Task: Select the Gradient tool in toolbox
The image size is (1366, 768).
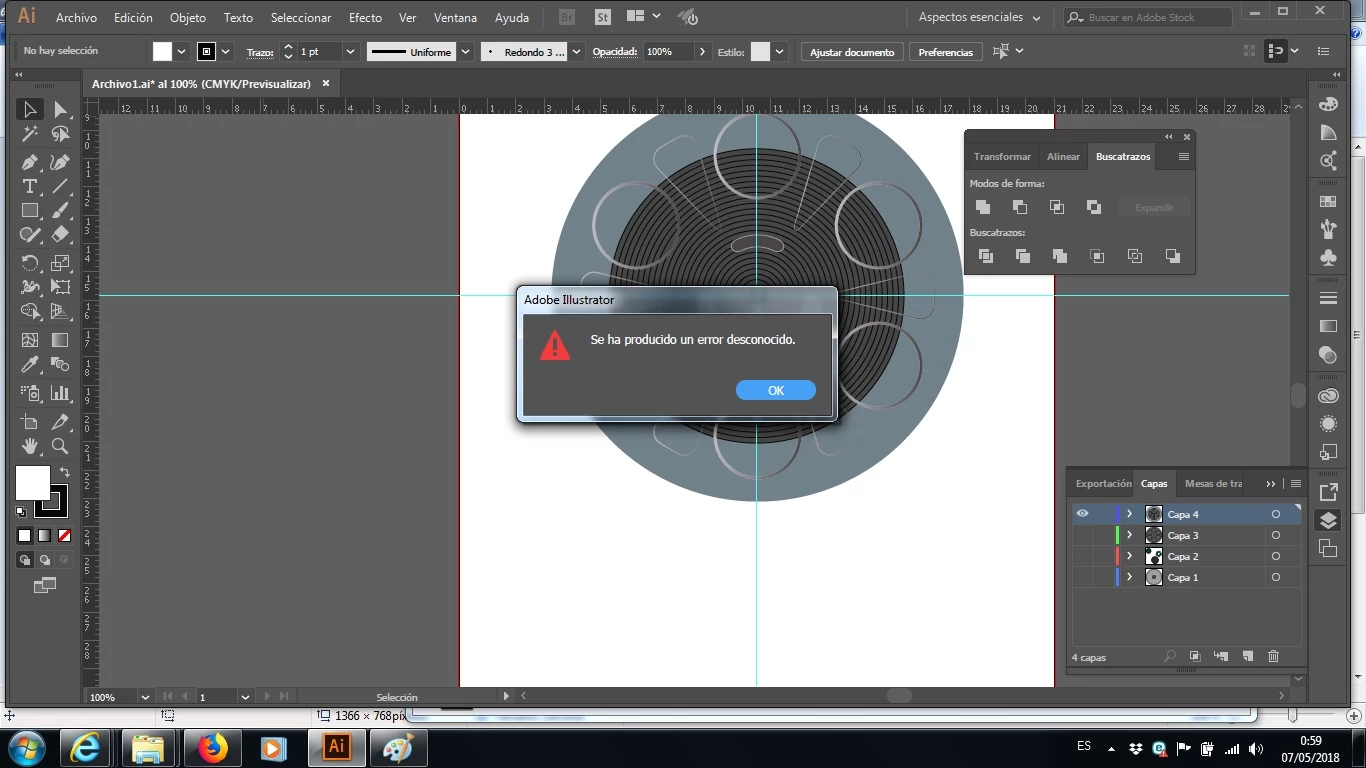Action: (x=60, y=340)
